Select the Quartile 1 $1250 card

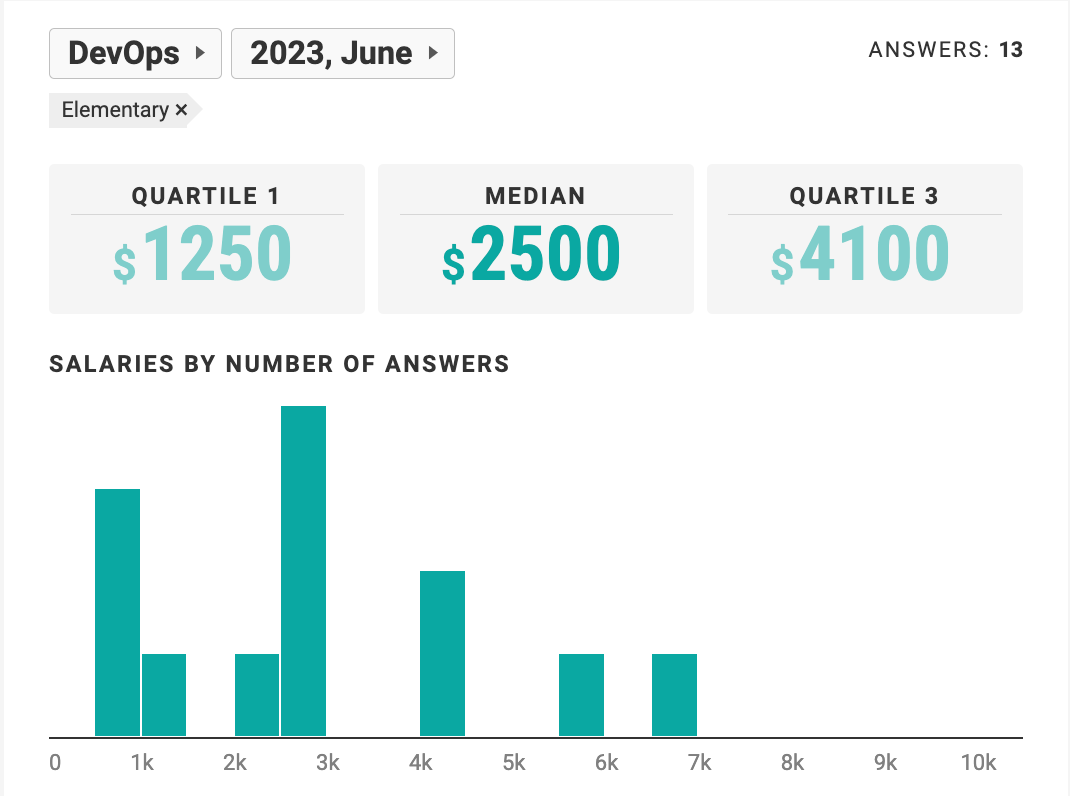click(x=207, y=239)
